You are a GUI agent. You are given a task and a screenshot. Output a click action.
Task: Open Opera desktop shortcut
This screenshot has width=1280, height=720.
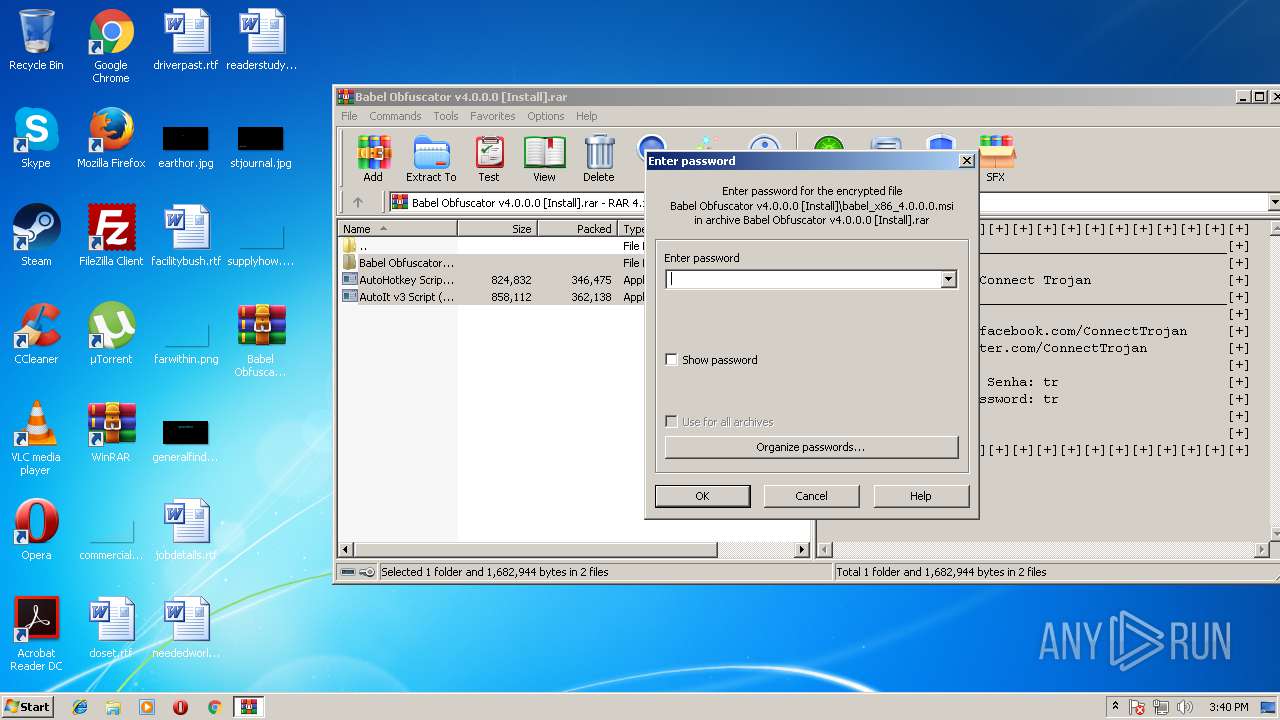pos(36,530)
